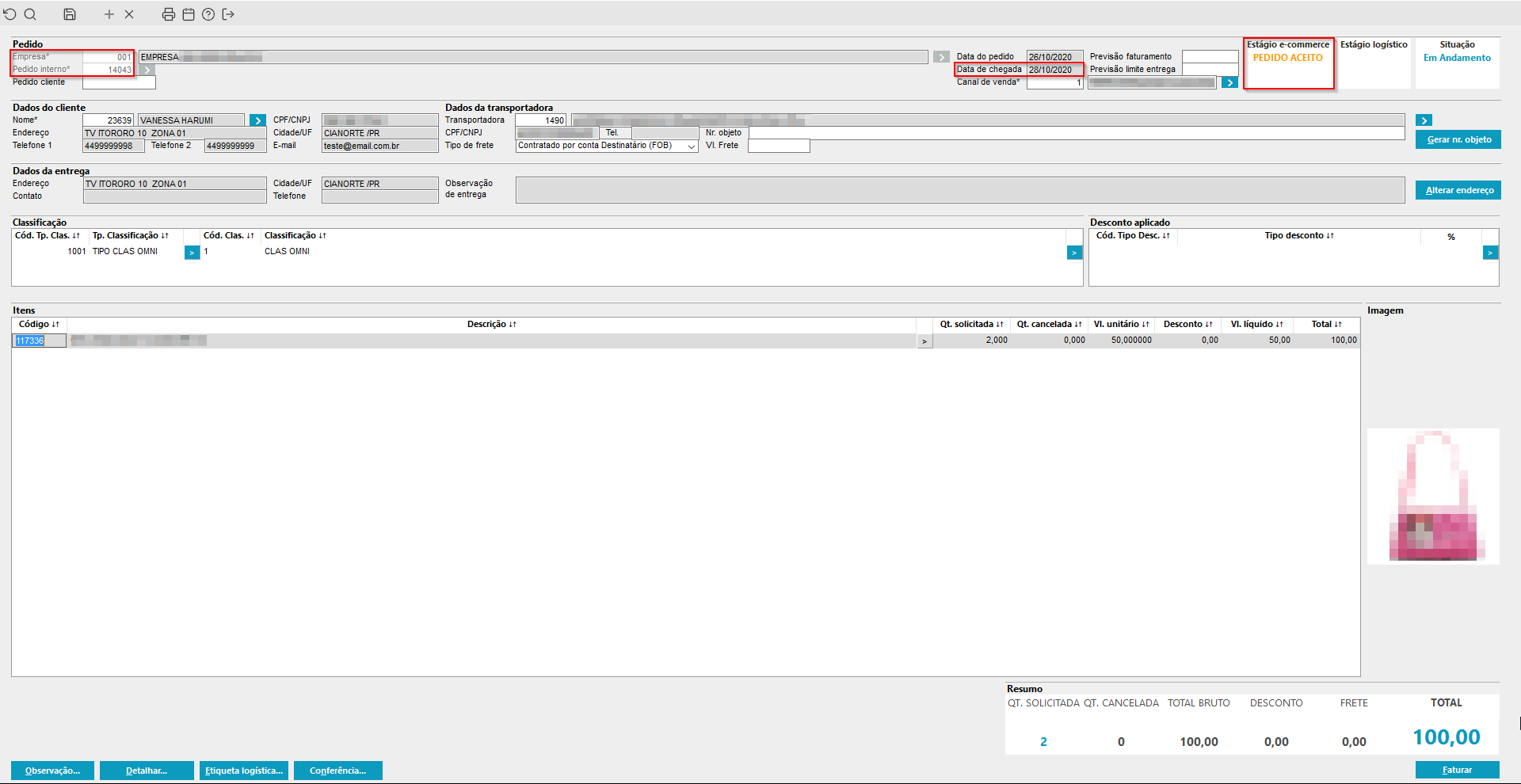This screenshot has height=784, width=1521.
Task: Click the Data do pedido field 26/10/2020
Action: pyautogui.click(x=1054, y=57)
